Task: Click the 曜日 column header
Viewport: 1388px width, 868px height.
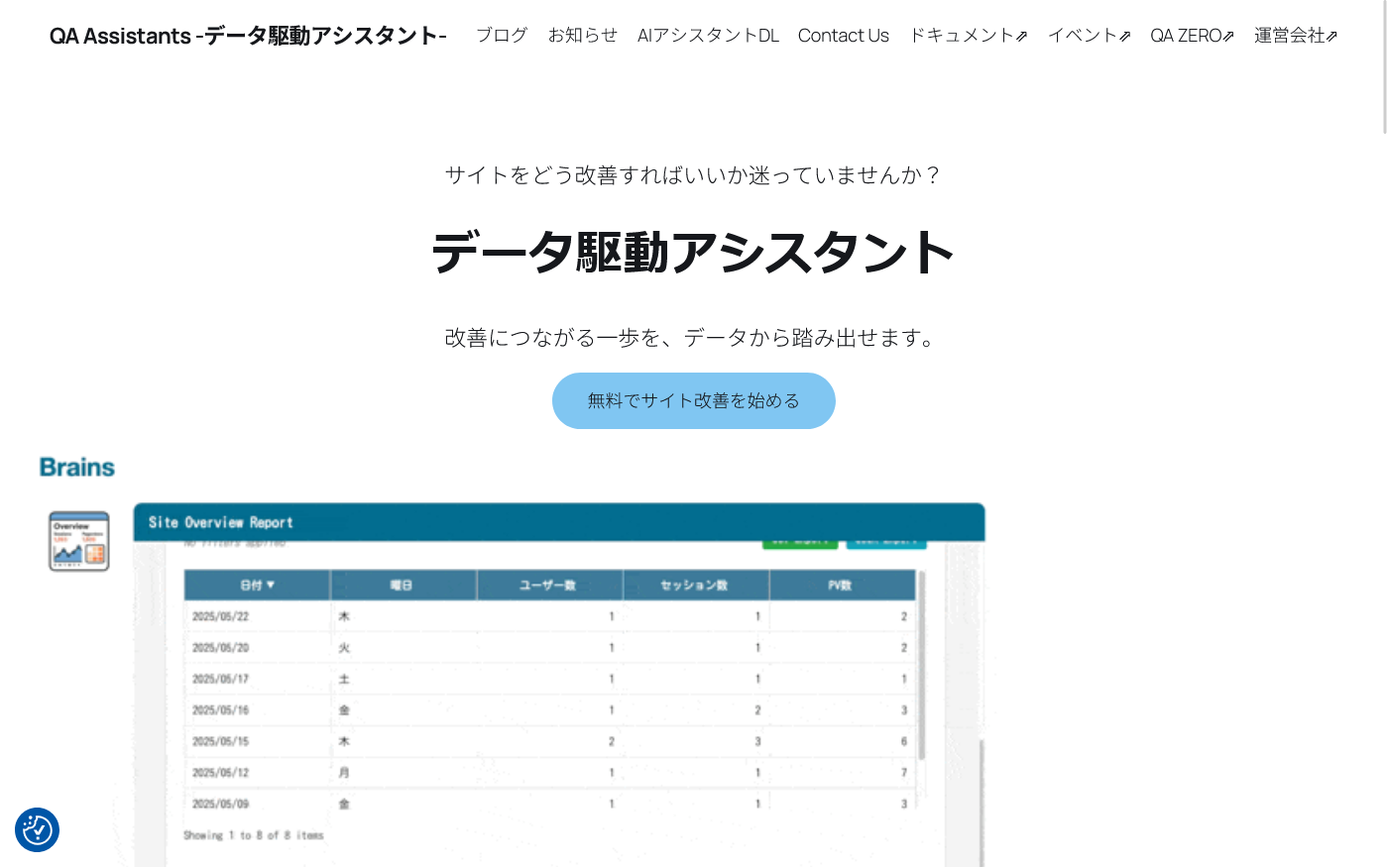Action: click(x=402, y=586)
